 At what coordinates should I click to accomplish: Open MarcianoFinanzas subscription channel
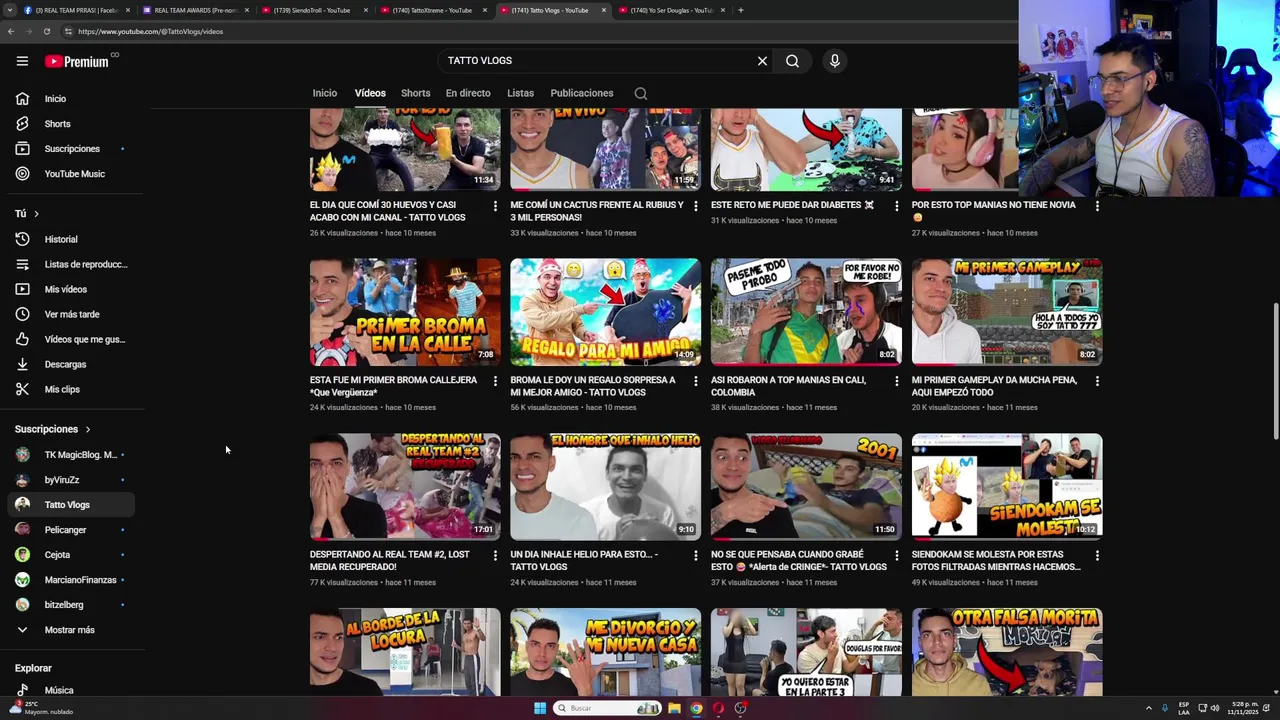click(69, 580)
